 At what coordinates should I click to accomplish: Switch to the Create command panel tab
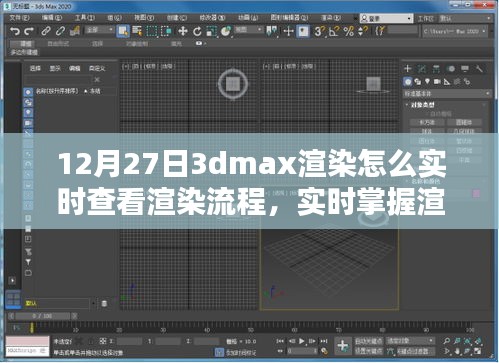tap(408, 69)
